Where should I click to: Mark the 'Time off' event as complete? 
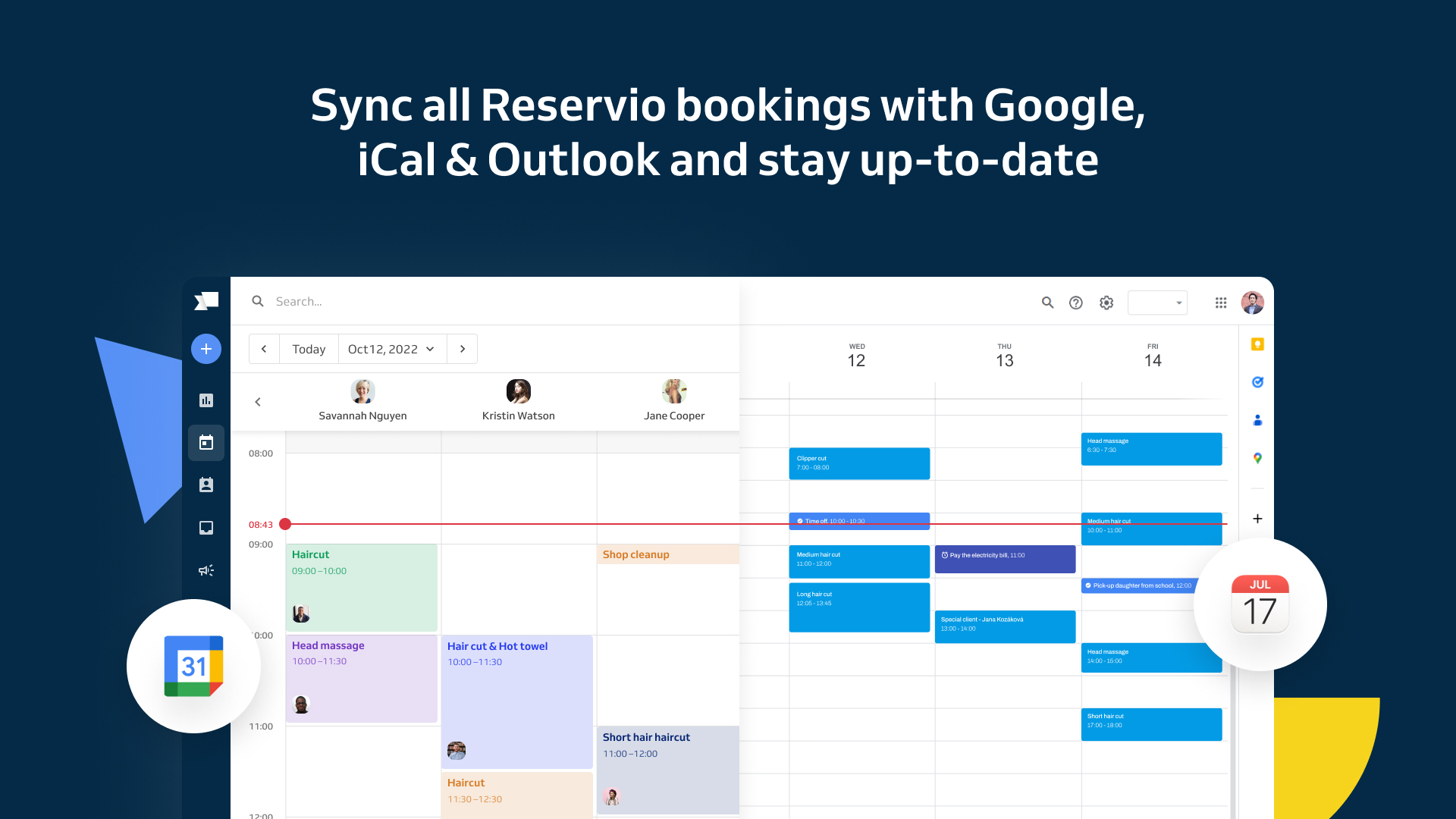(799, 521)
